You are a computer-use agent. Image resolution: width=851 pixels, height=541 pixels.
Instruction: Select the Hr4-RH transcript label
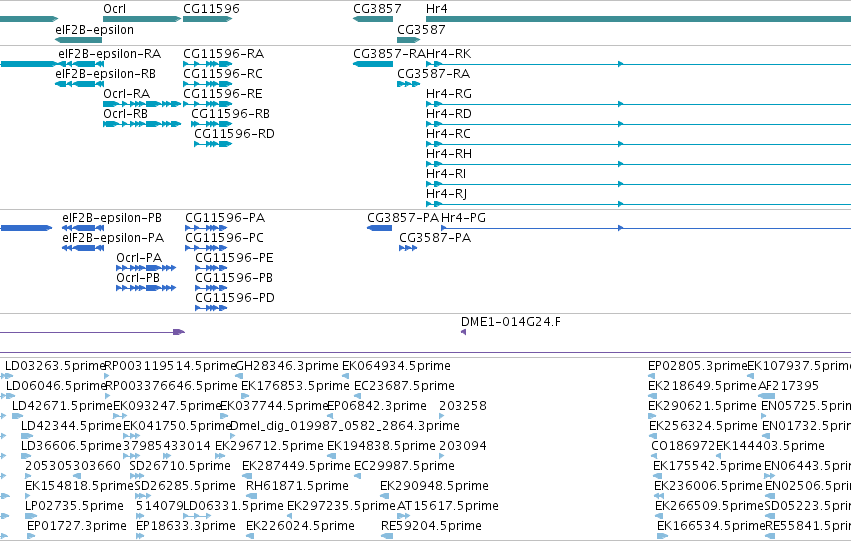(449, 154)
